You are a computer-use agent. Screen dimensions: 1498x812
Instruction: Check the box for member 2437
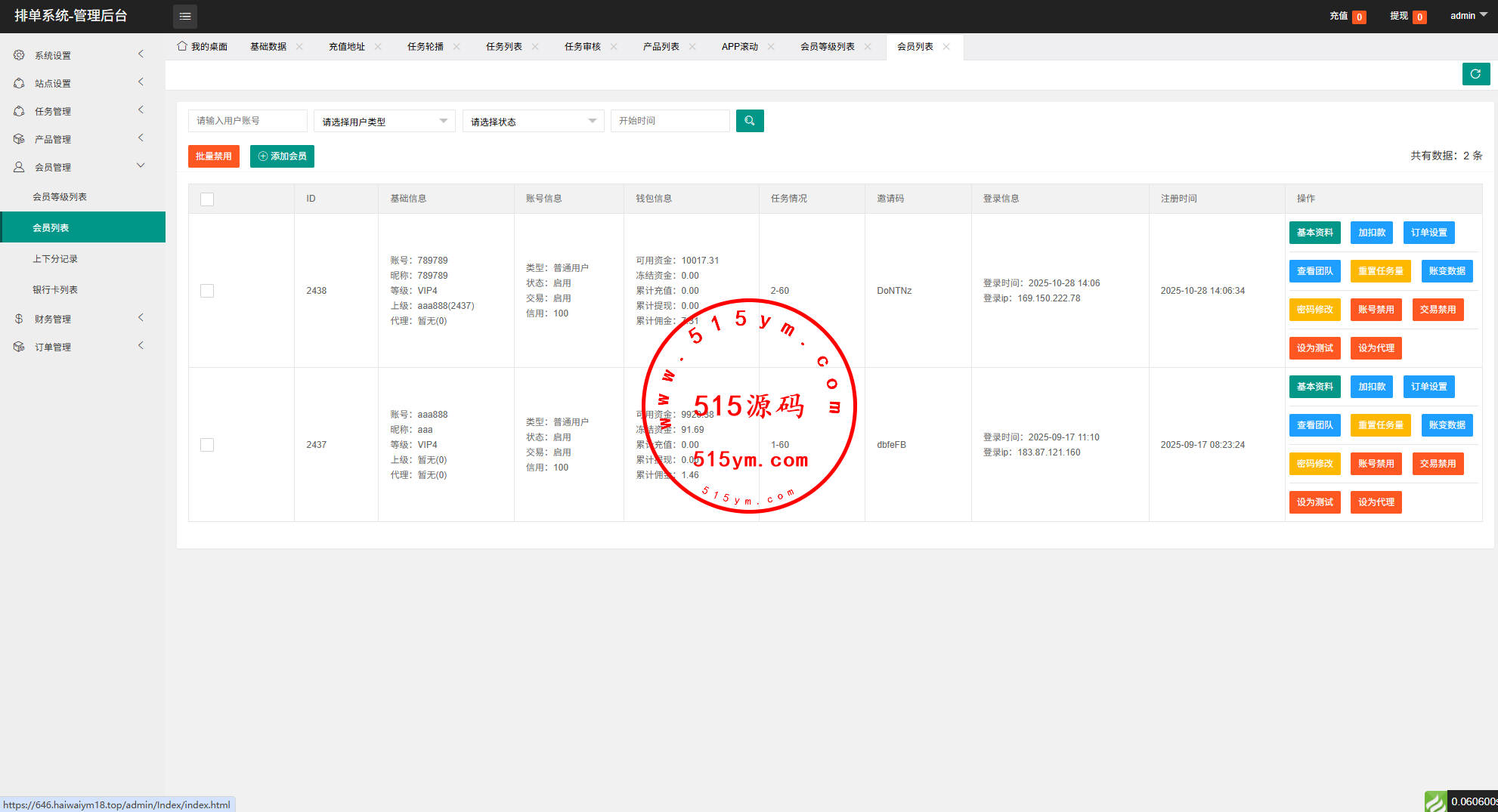207,445
